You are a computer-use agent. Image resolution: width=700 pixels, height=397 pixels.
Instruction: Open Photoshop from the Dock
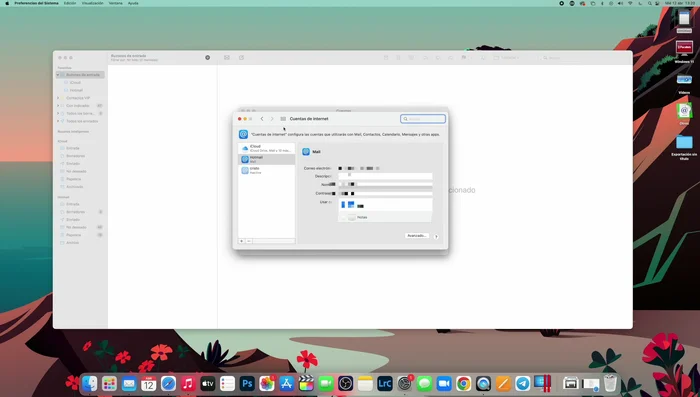pos(247,384)
